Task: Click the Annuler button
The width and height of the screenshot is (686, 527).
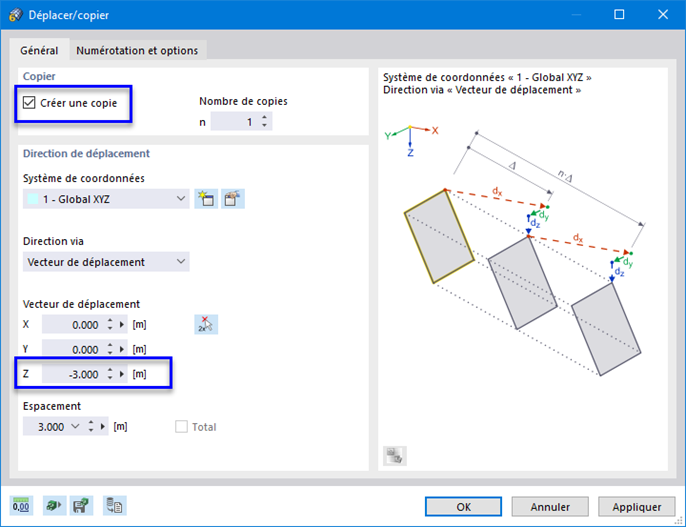Action: coord(550,506)
